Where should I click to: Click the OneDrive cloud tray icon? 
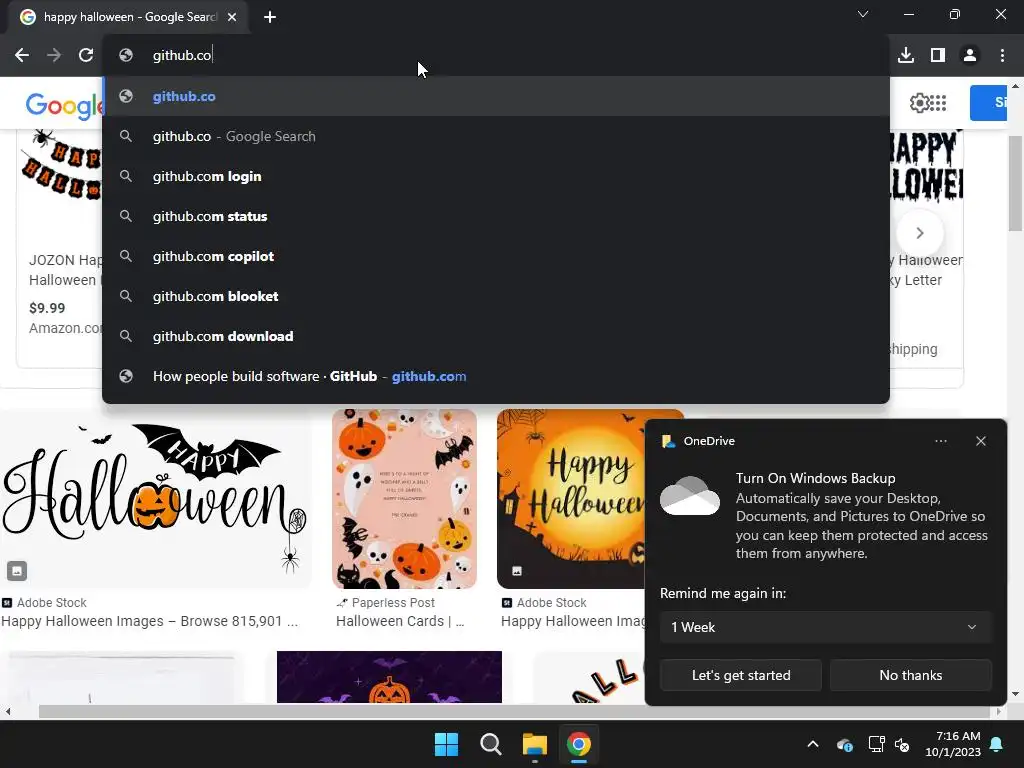tap(844, 744)
